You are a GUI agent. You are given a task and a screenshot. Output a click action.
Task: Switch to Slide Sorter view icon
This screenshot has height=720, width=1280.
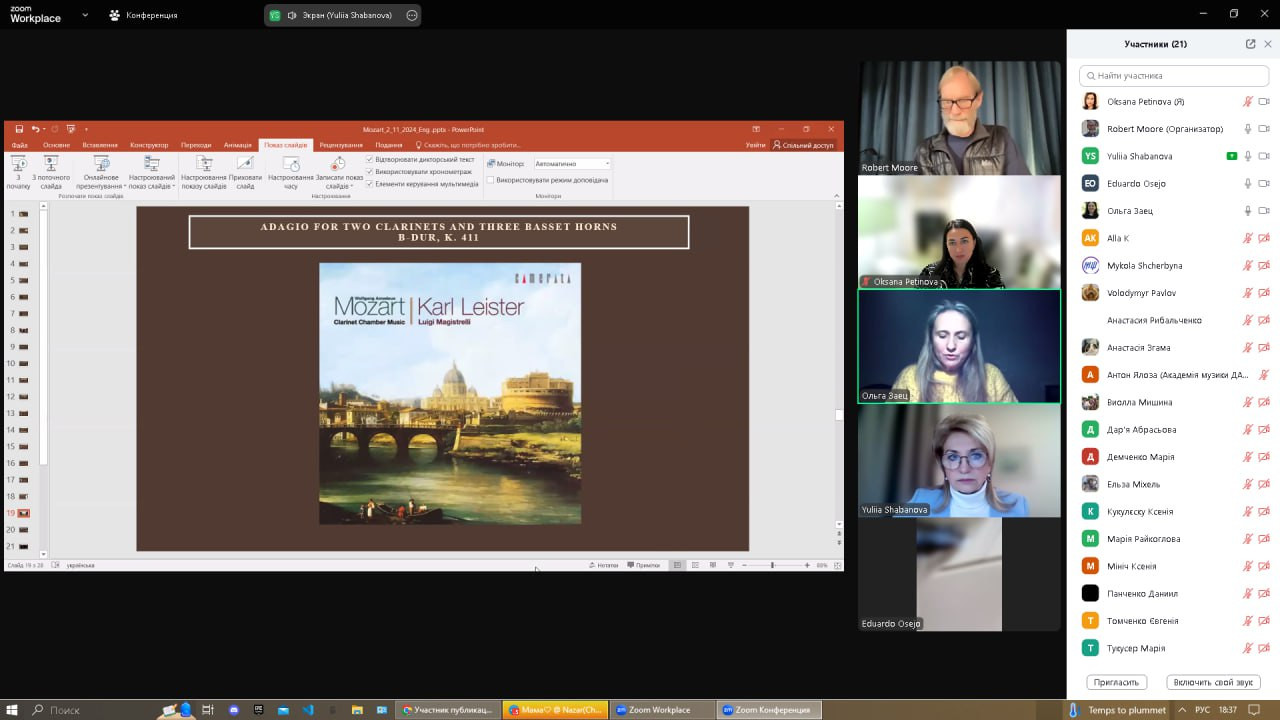click(695, 565)
